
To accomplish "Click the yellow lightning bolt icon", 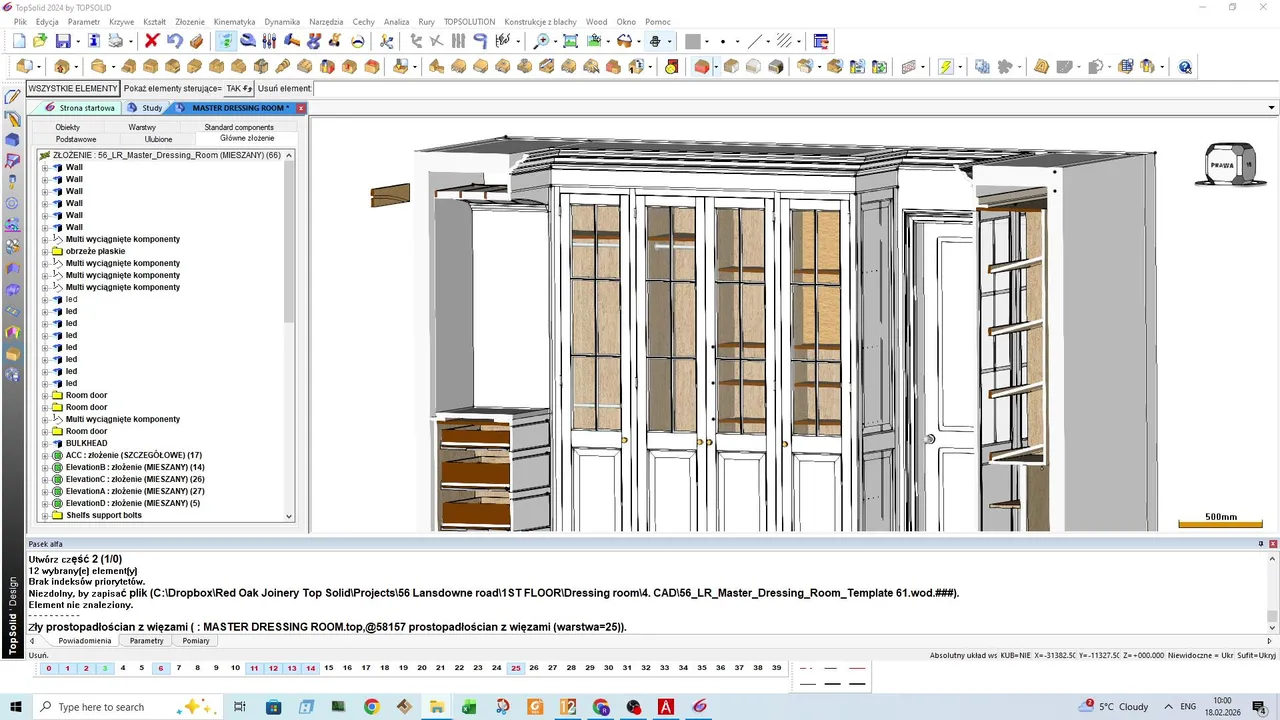I will tap(946, 67).
